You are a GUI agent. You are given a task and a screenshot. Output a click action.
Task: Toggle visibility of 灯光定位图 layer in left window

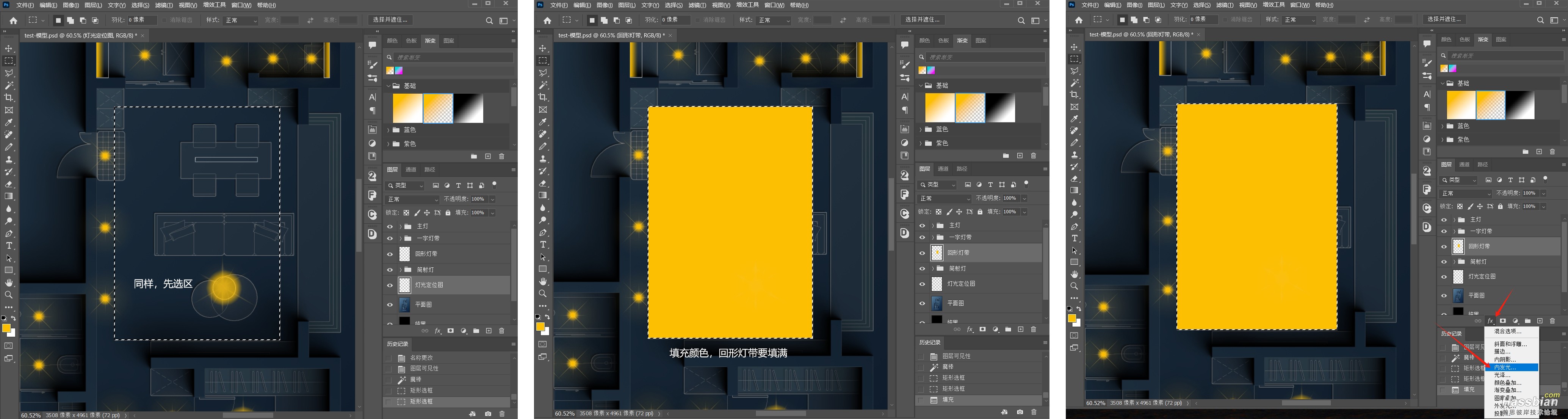pyautogui.click(x=390, y=285)
